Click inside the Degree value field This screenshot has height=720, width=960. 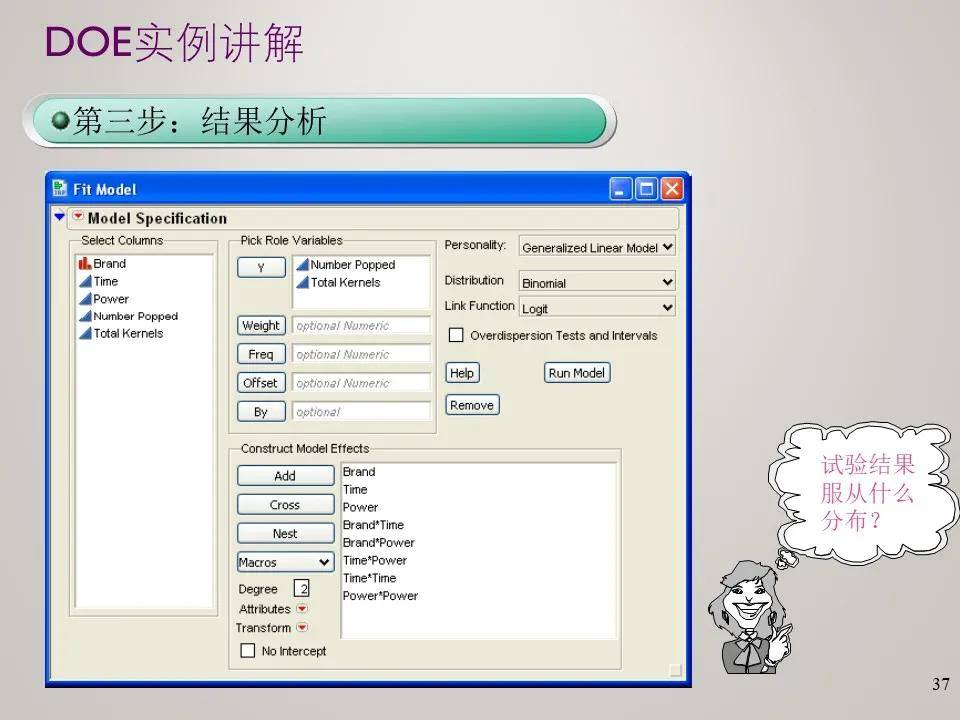pos(303,588)
